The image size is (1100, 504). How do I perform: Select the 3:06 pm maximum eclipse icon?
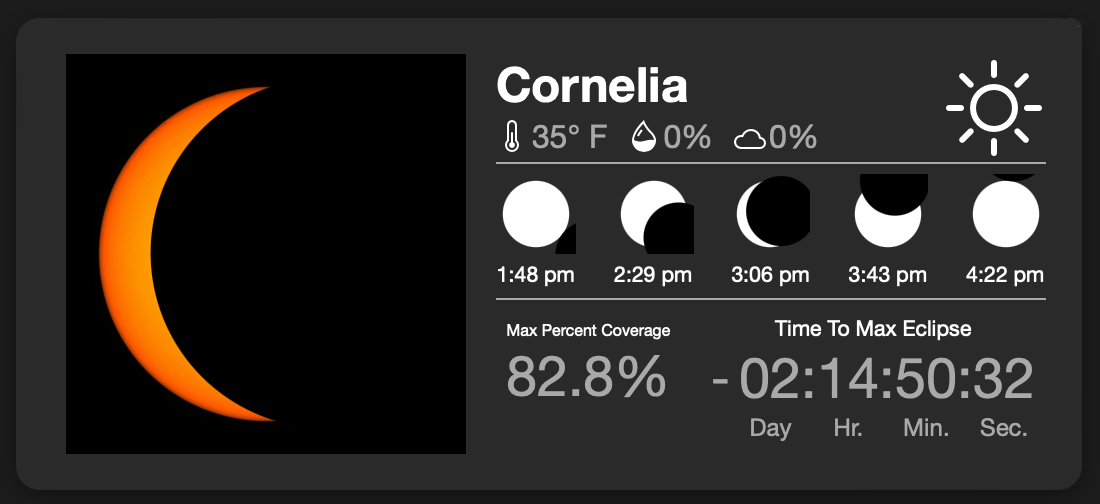770,213
